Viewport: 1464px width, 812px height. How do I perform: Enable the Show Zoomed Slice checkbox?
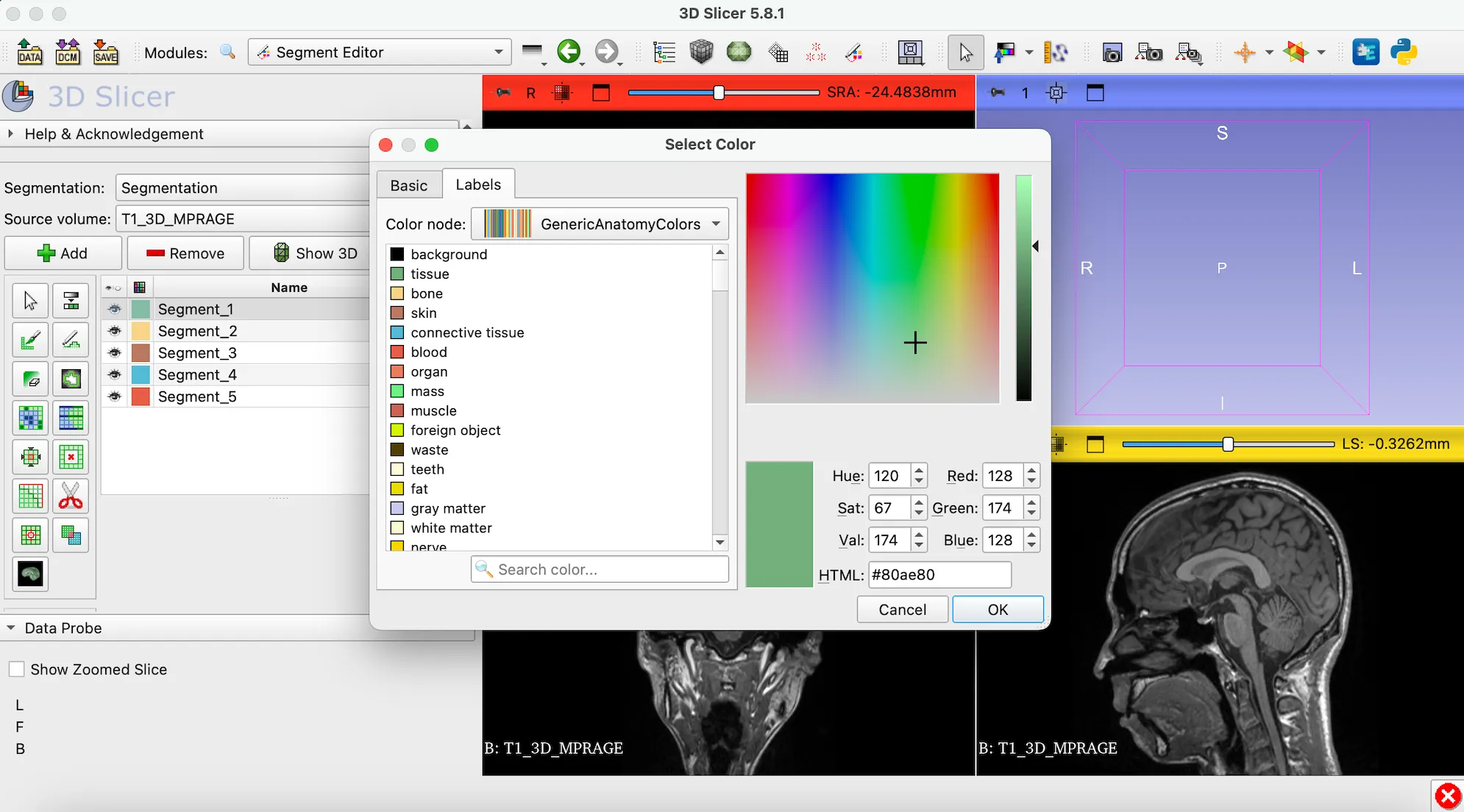tap(16, 669)
